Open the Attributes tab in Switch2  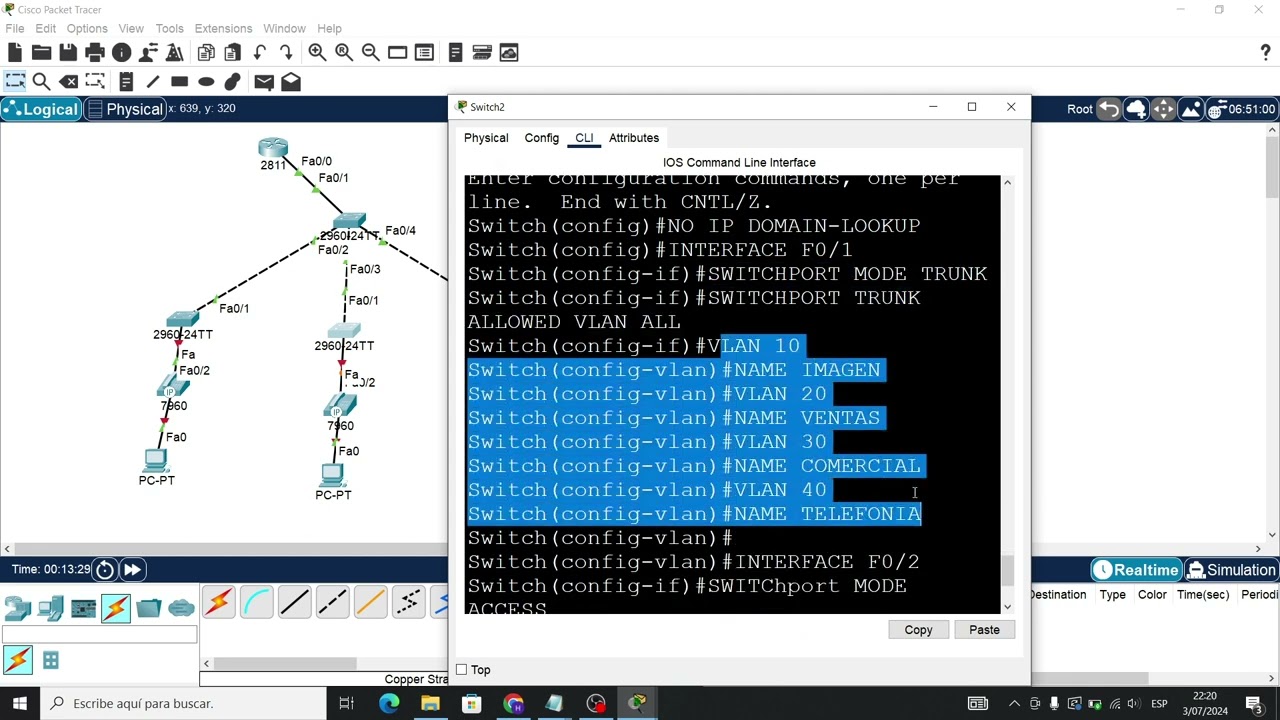[634, 138]
